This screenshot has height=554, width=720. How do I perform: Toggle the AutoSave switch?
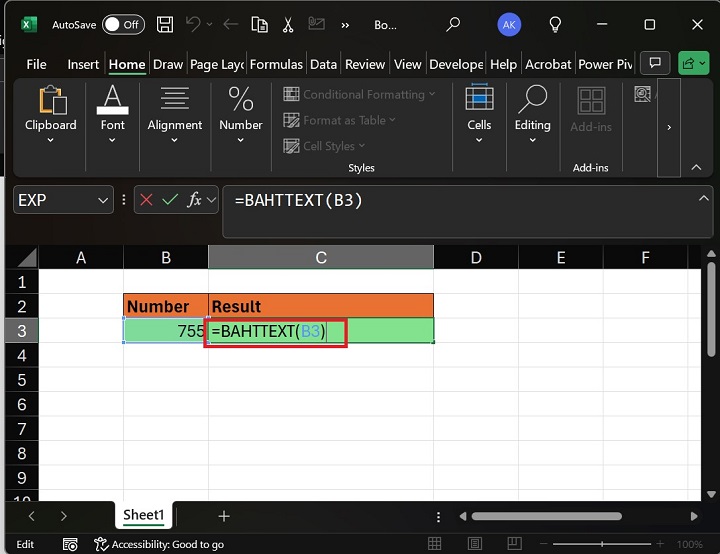point(123,24)
